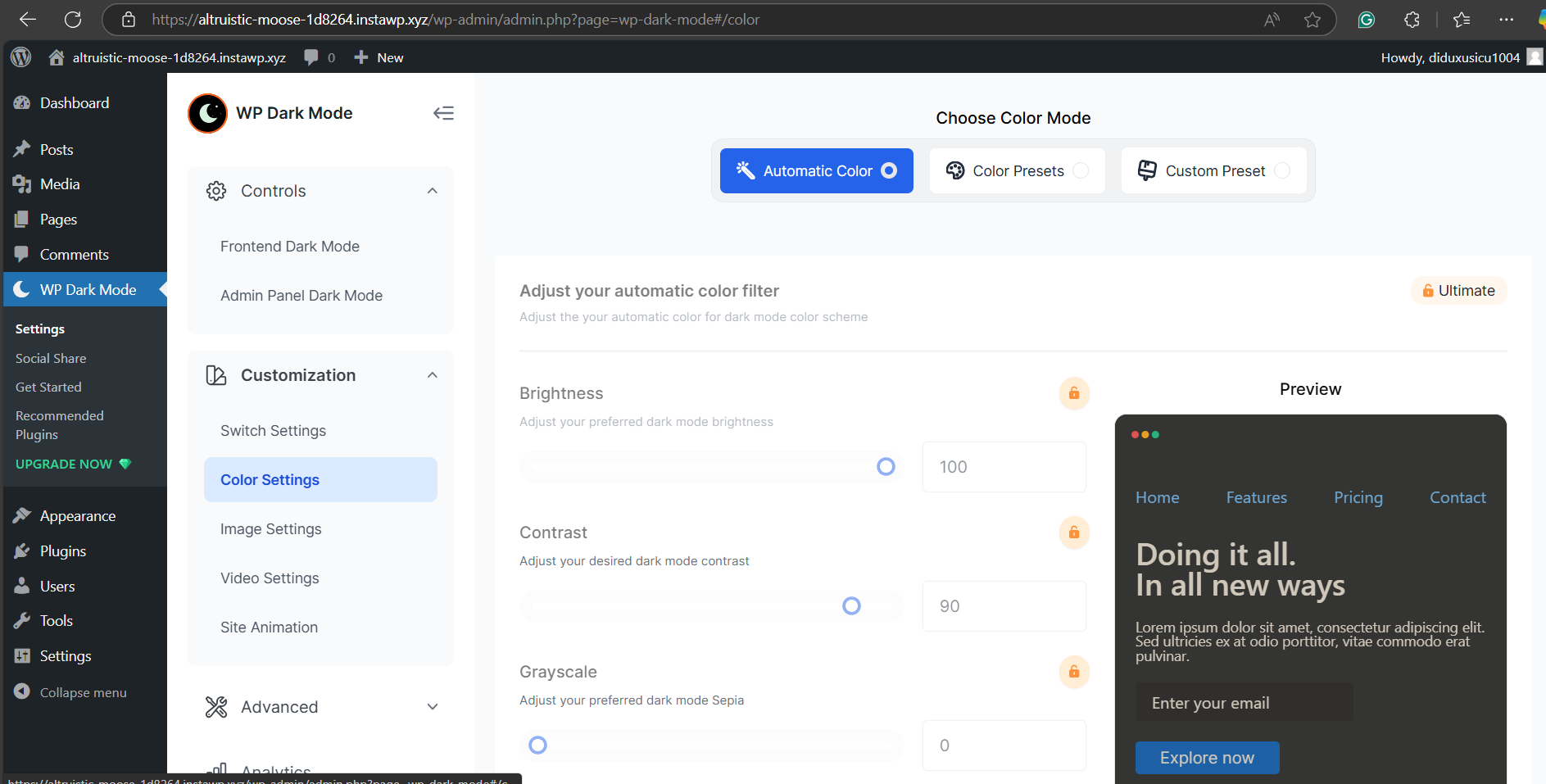The image size is (1546, 784).
Task: Select Color Settings menu item
Action: point(320,480)
